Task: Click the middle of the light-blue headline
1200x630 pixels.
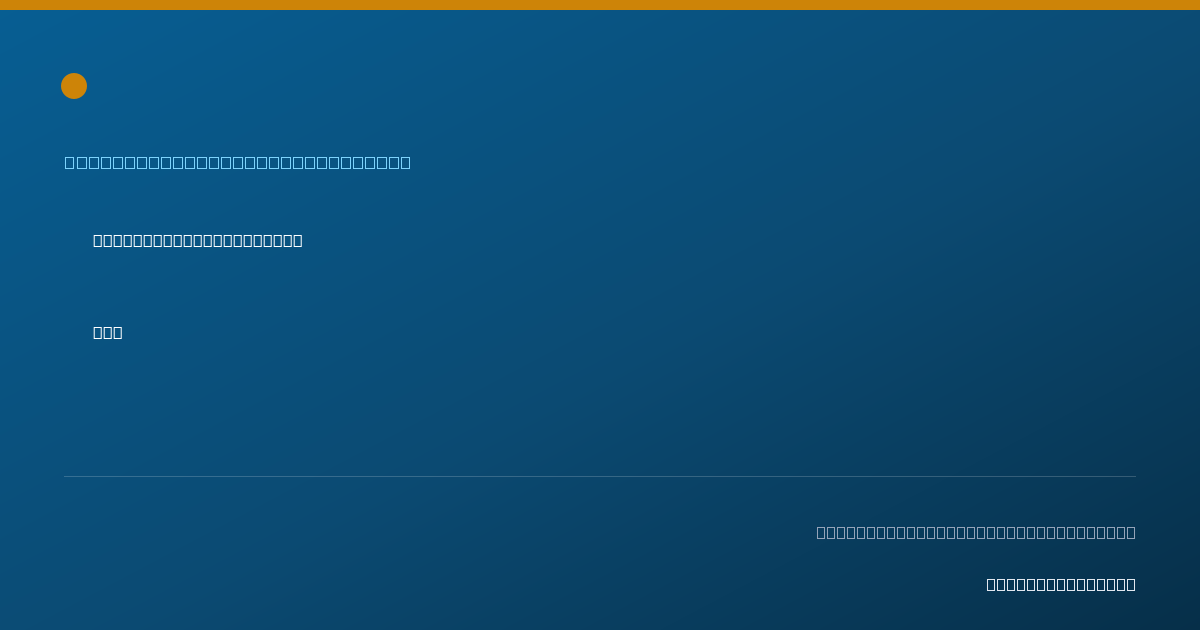Action: [x=238, y=162]
